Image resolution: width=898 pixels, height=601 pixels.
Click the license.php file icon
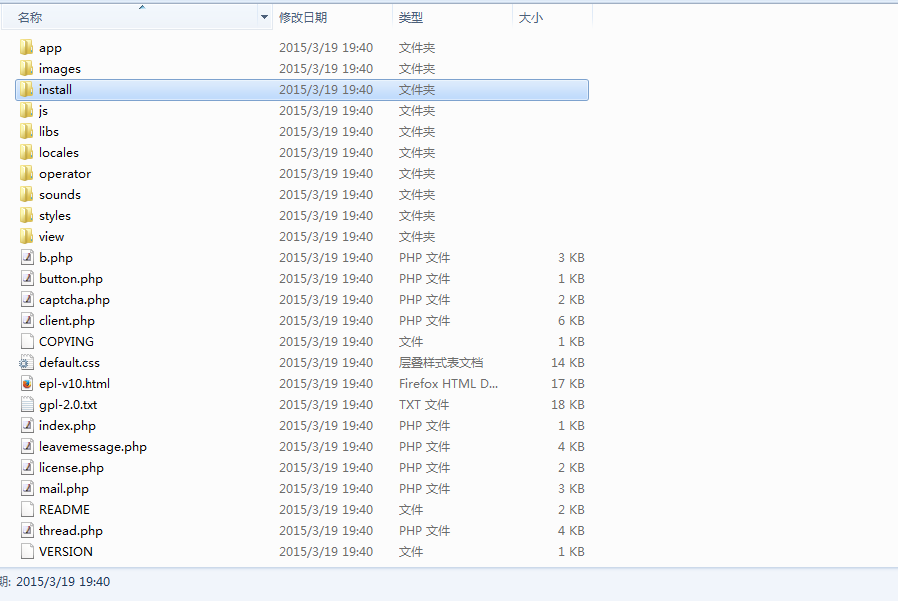coord(27,468)
